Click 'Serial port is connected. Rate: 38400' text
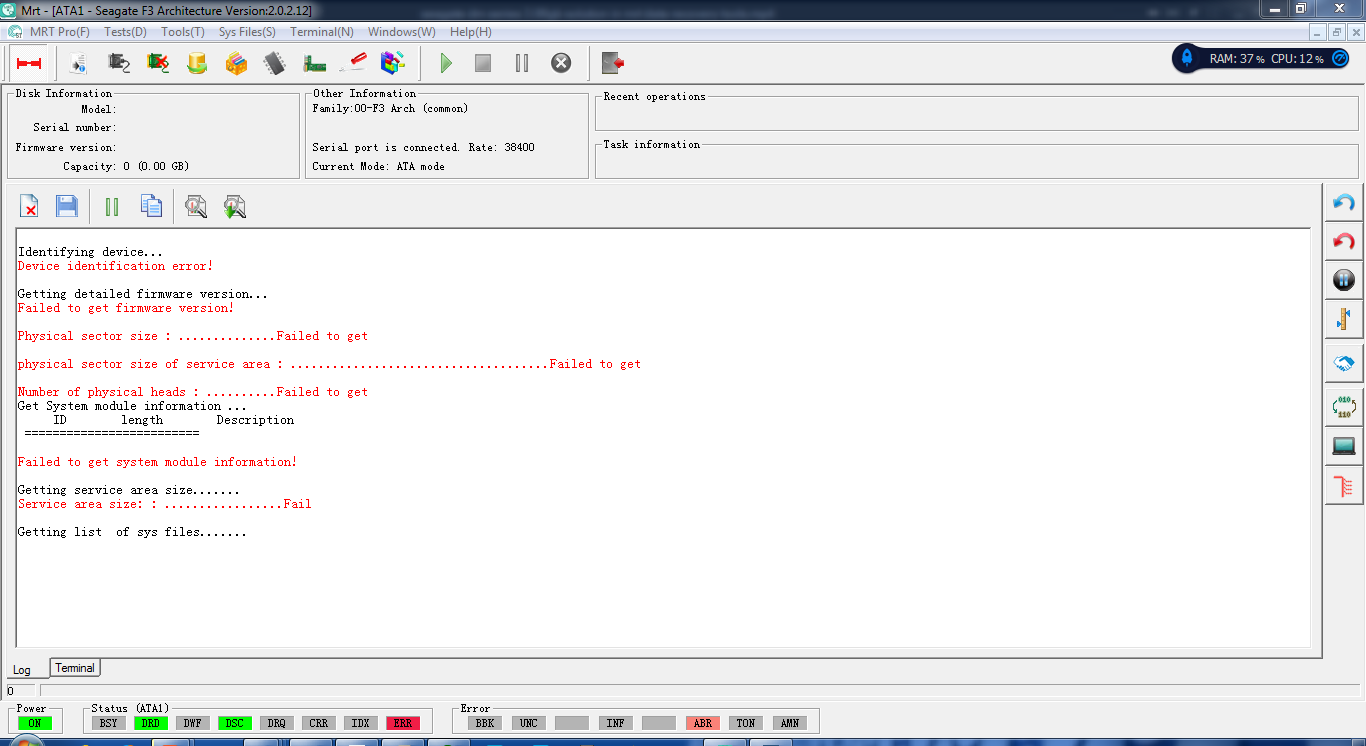This screenshot has height=746, width=1366. click(x=423, y=148)
